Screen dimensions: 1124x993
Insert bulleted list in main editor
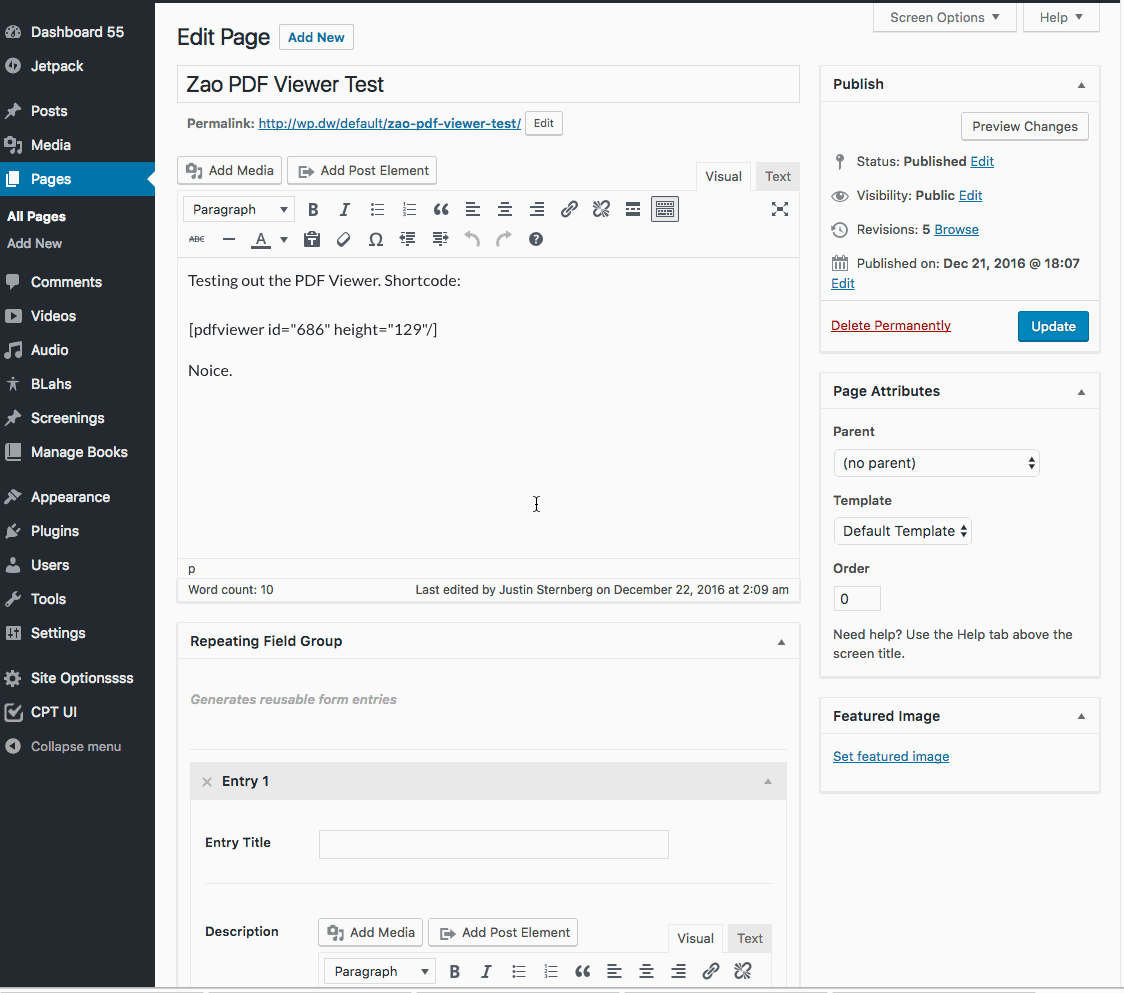click(377, 209)
